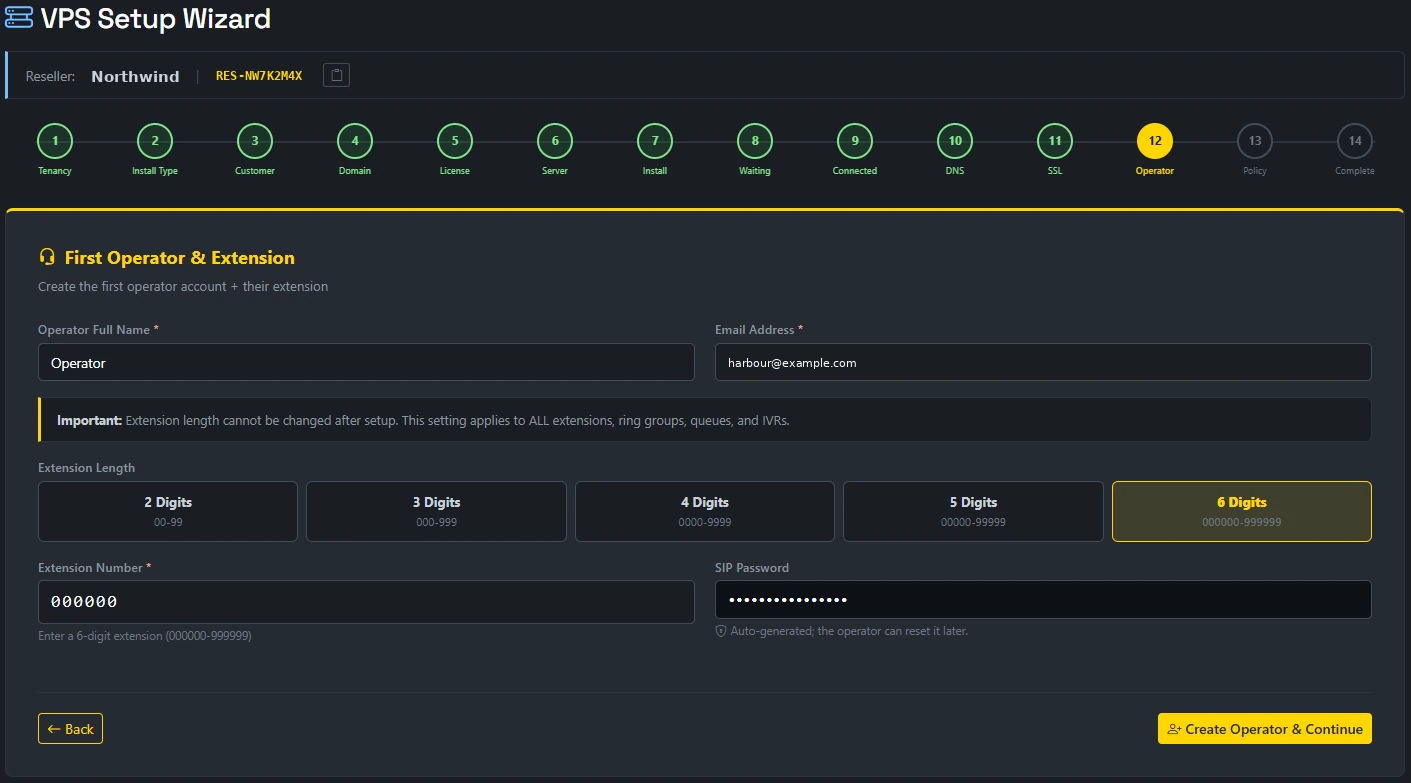Click the VPS Setup Wizard server icon

coord(19,18)
